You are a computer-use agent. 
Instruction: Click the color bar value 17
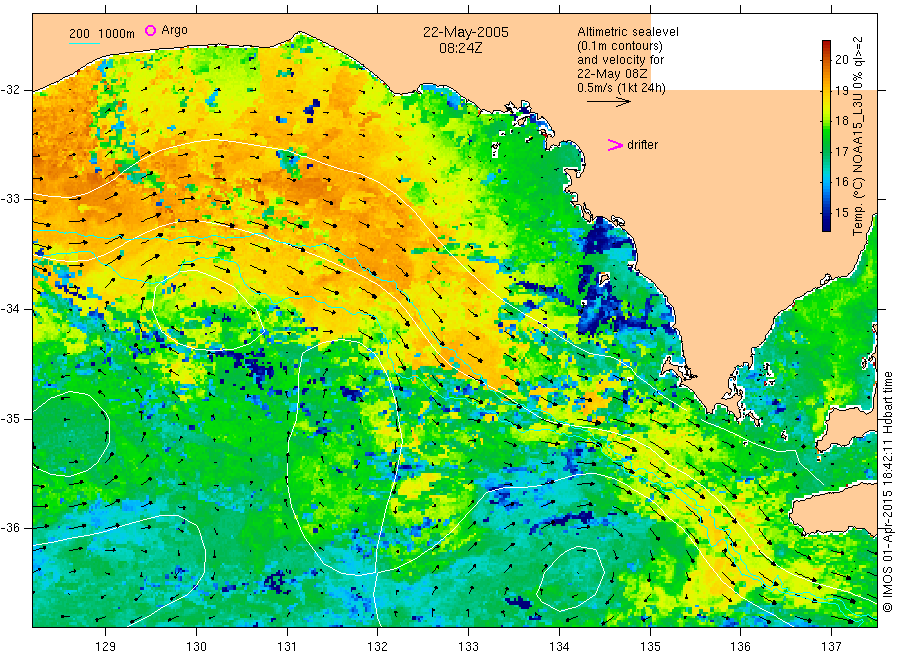[841, 152]
